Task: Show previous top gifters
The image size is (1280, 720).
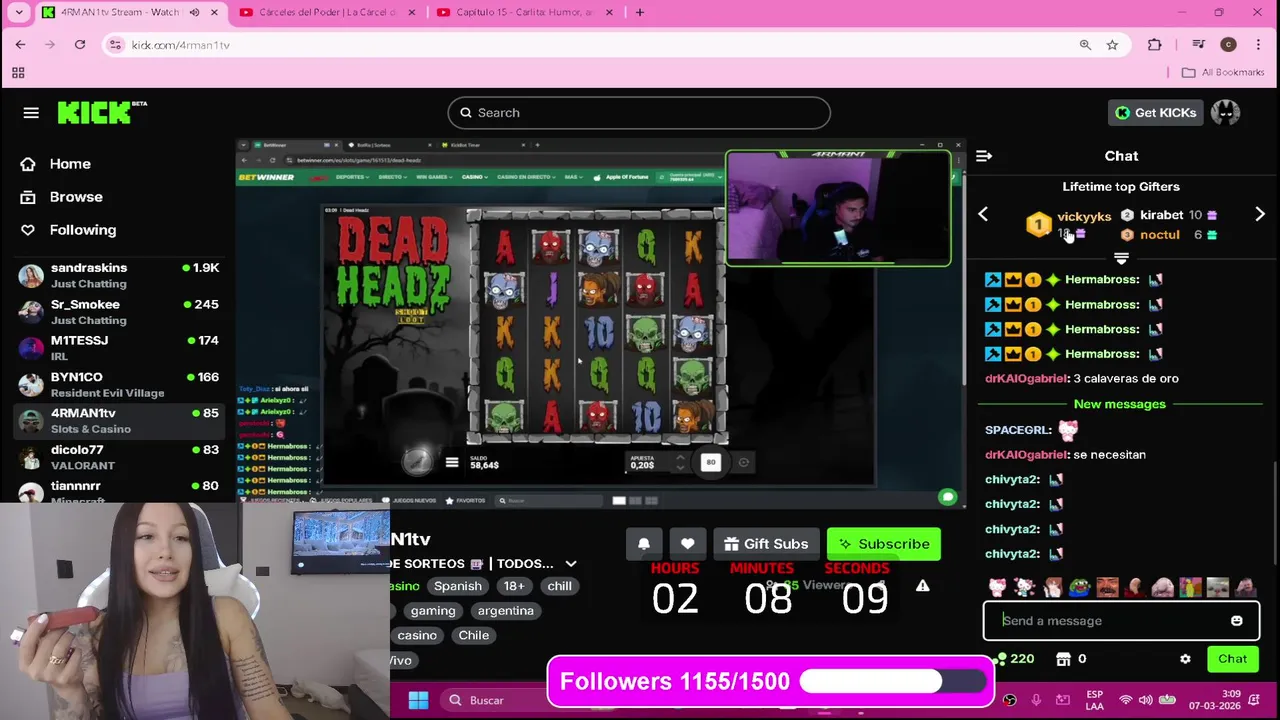Action: [x=983, y=214]
